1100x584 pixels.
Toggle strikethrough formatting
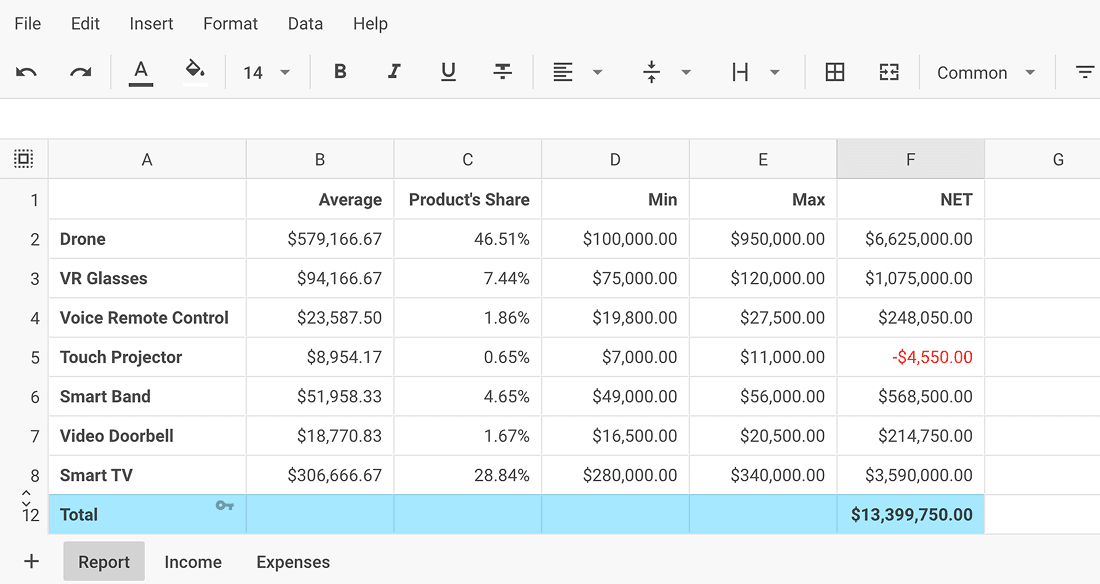[x=502, y=72]
